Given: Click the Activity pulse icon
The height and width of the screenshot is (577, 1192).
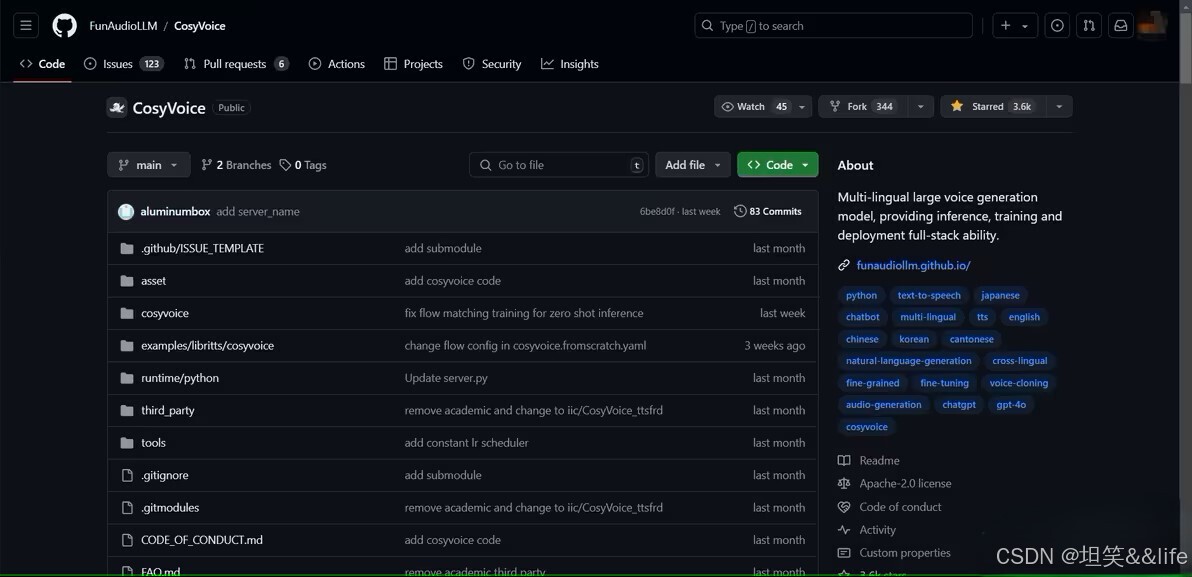Looking at the screenshot, I should point(844,530).
